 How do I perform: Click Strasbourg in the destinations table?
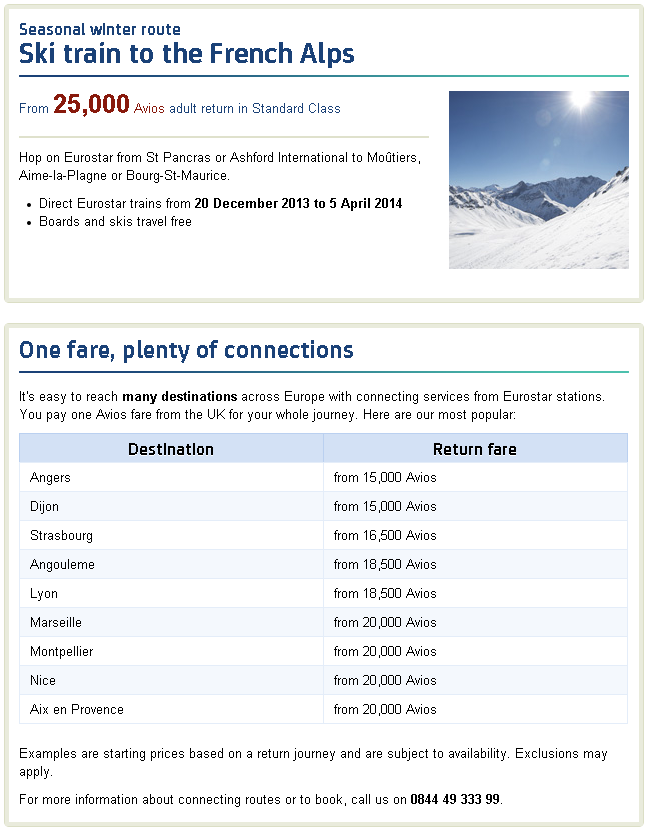click(61, 536)
